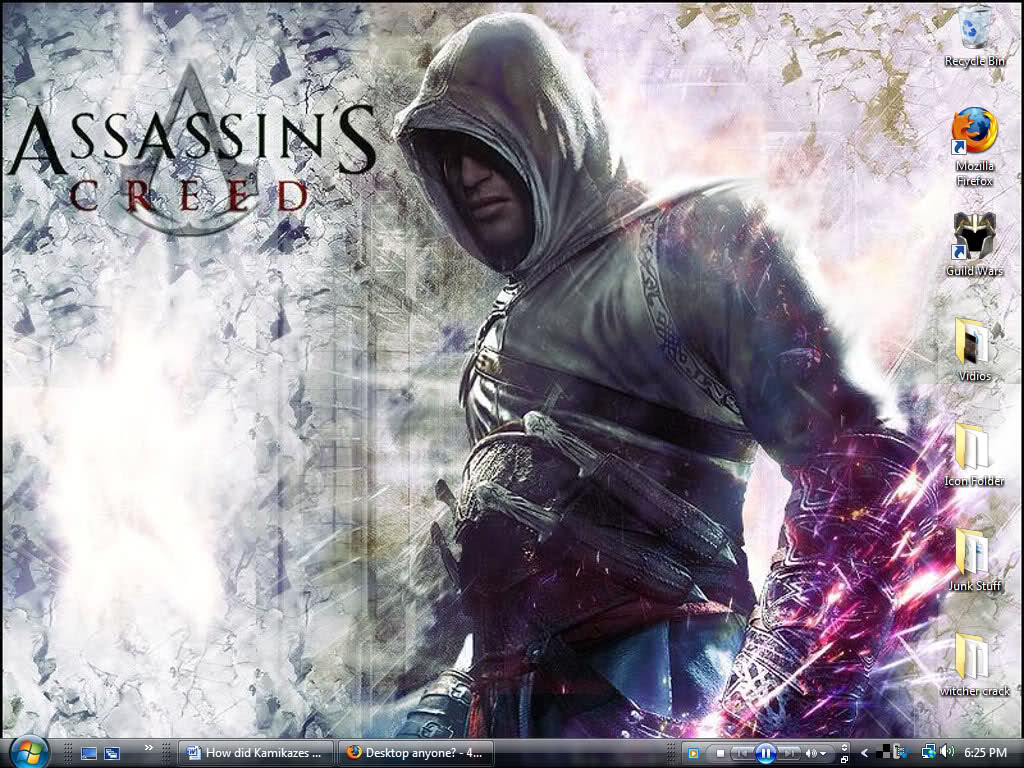Skip to the previous track in Media Player toolbar
The width and height of the screenshot is (1024, 768).
click(x=742, y=754)
